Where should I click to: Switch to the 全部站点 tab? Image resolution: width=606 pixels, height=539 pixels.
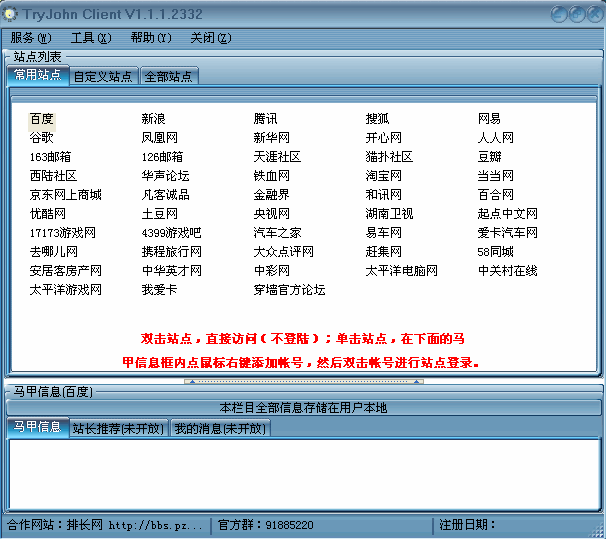click(169, 76)
